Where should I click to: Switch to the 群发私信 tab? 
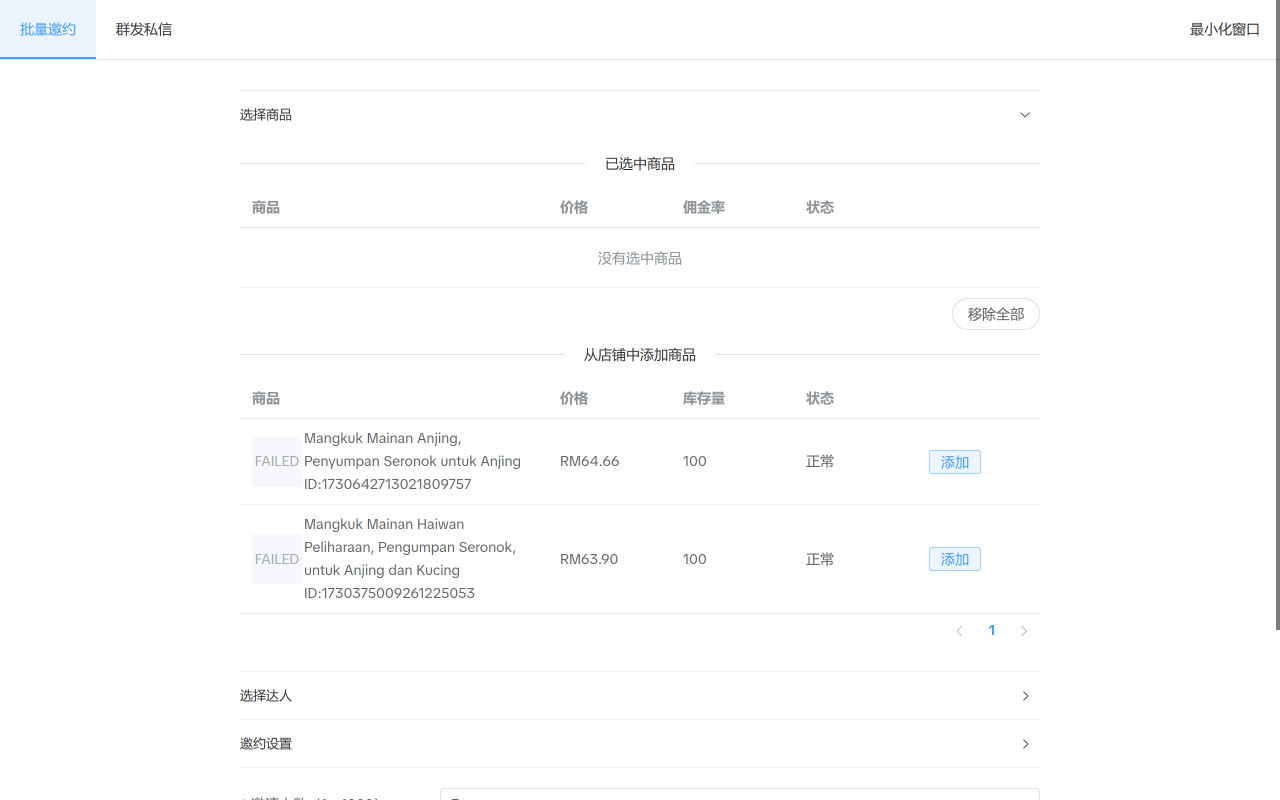coord(143,29)
